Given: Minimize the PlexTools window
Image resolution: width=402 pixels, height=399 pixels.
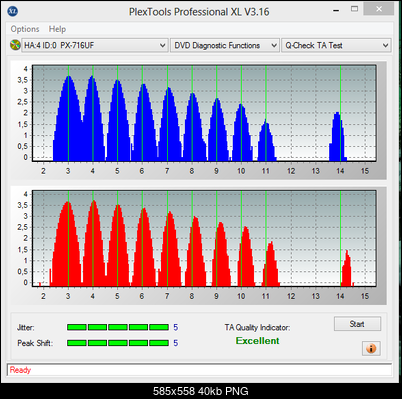Looking at the screenshot, I should (337, 10).
